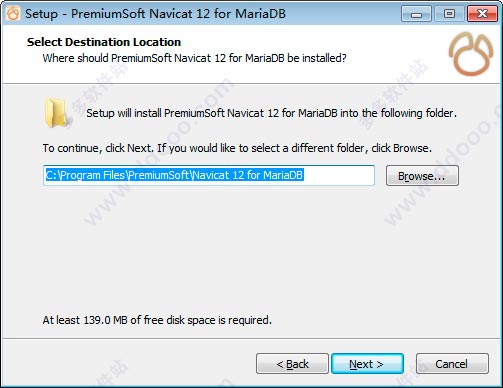This screenshot has width=503, height=388.
Task: Close the Navicat setup wizard
Action: pos(482,14)
